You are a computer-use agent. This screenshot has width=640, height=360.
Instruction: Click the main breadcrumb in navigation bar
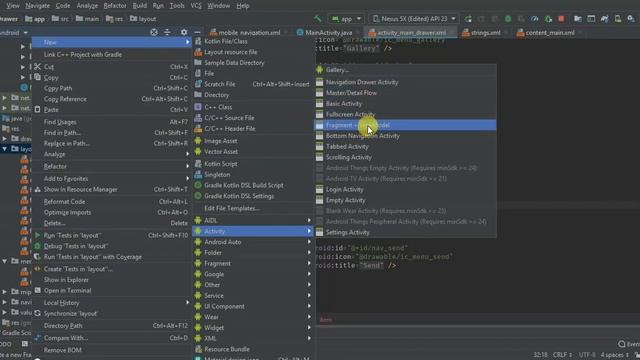click(87, 19)
